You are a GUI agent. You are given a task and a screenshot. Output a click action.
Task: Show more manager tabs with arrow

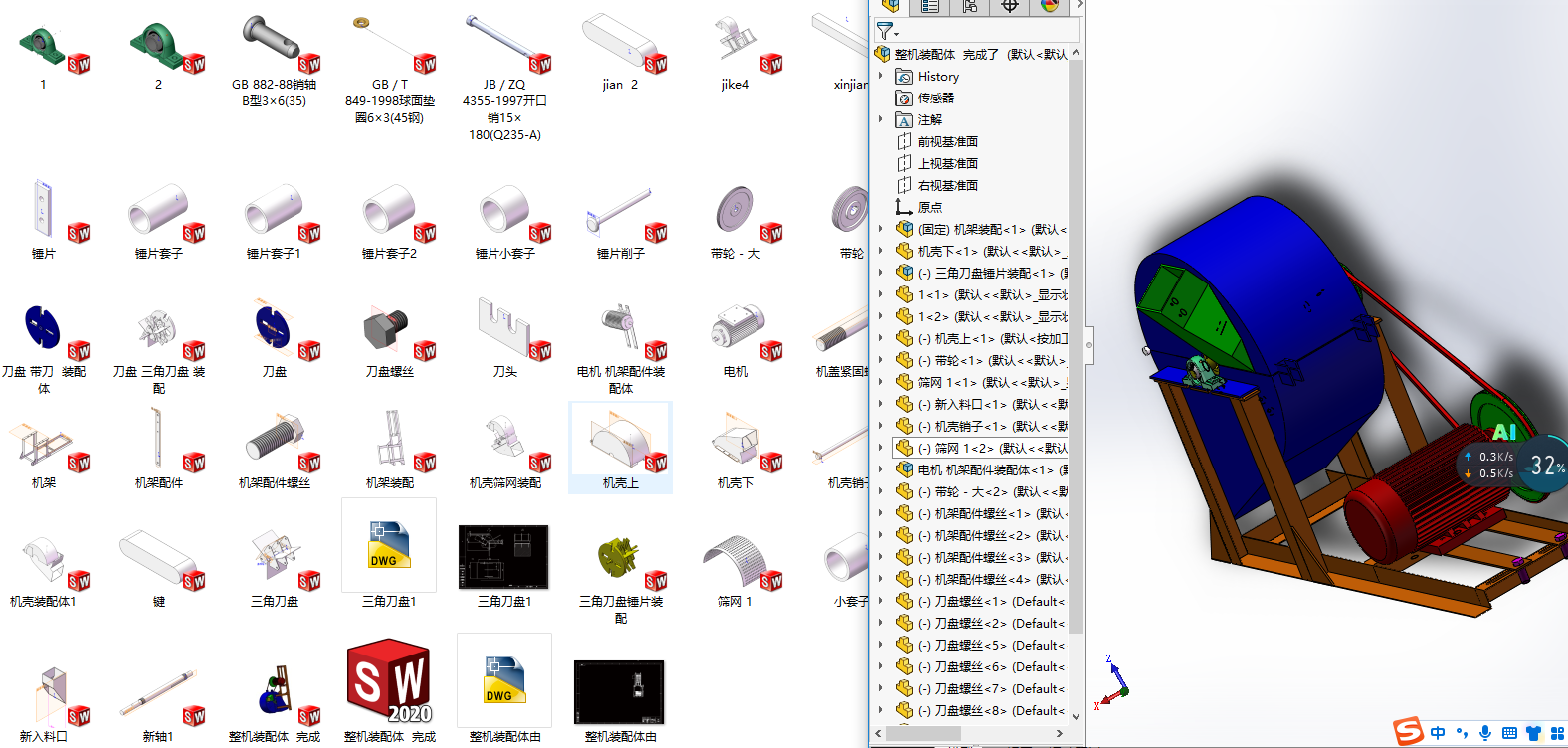(x=1079, y=6)
